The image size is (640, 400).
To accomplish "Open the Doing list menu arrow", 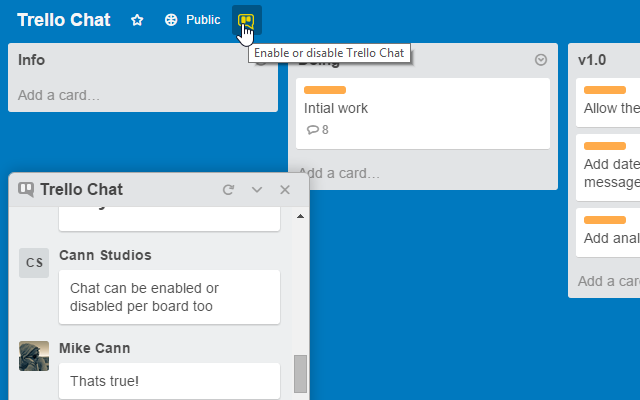I will 541,60.
